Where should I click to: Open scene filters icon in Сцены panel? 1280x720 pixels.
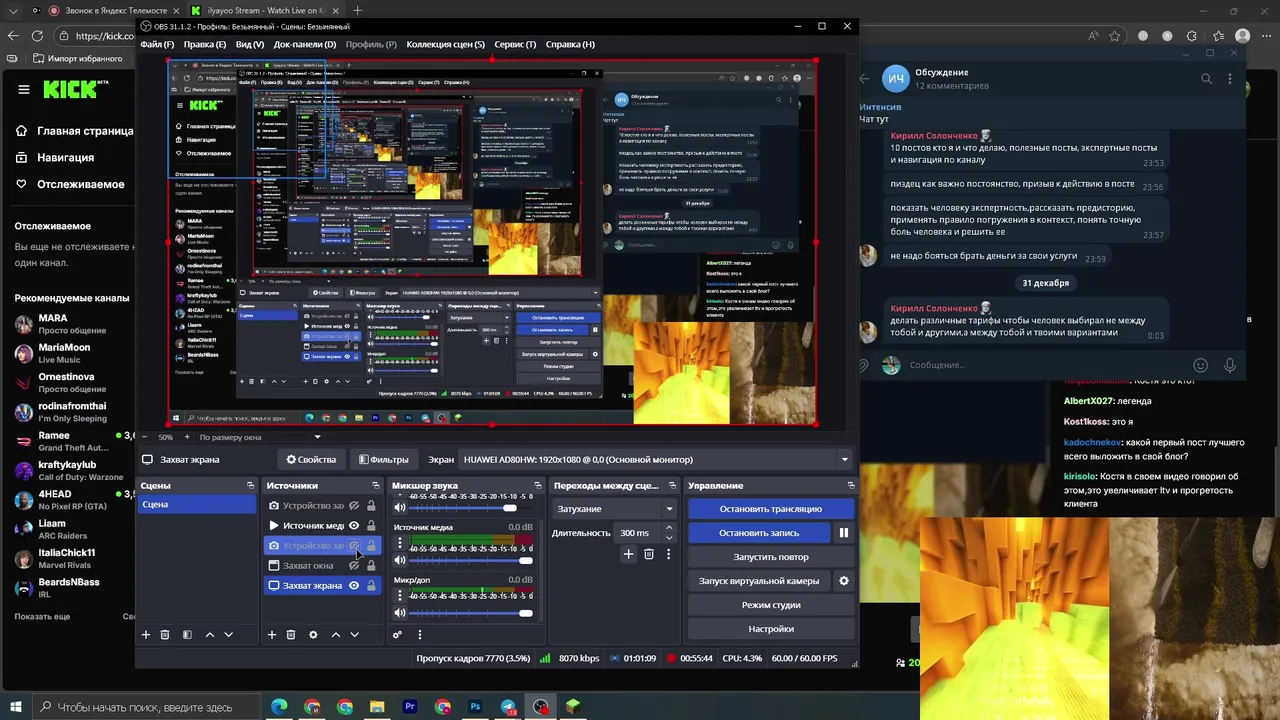pos(187,635)
